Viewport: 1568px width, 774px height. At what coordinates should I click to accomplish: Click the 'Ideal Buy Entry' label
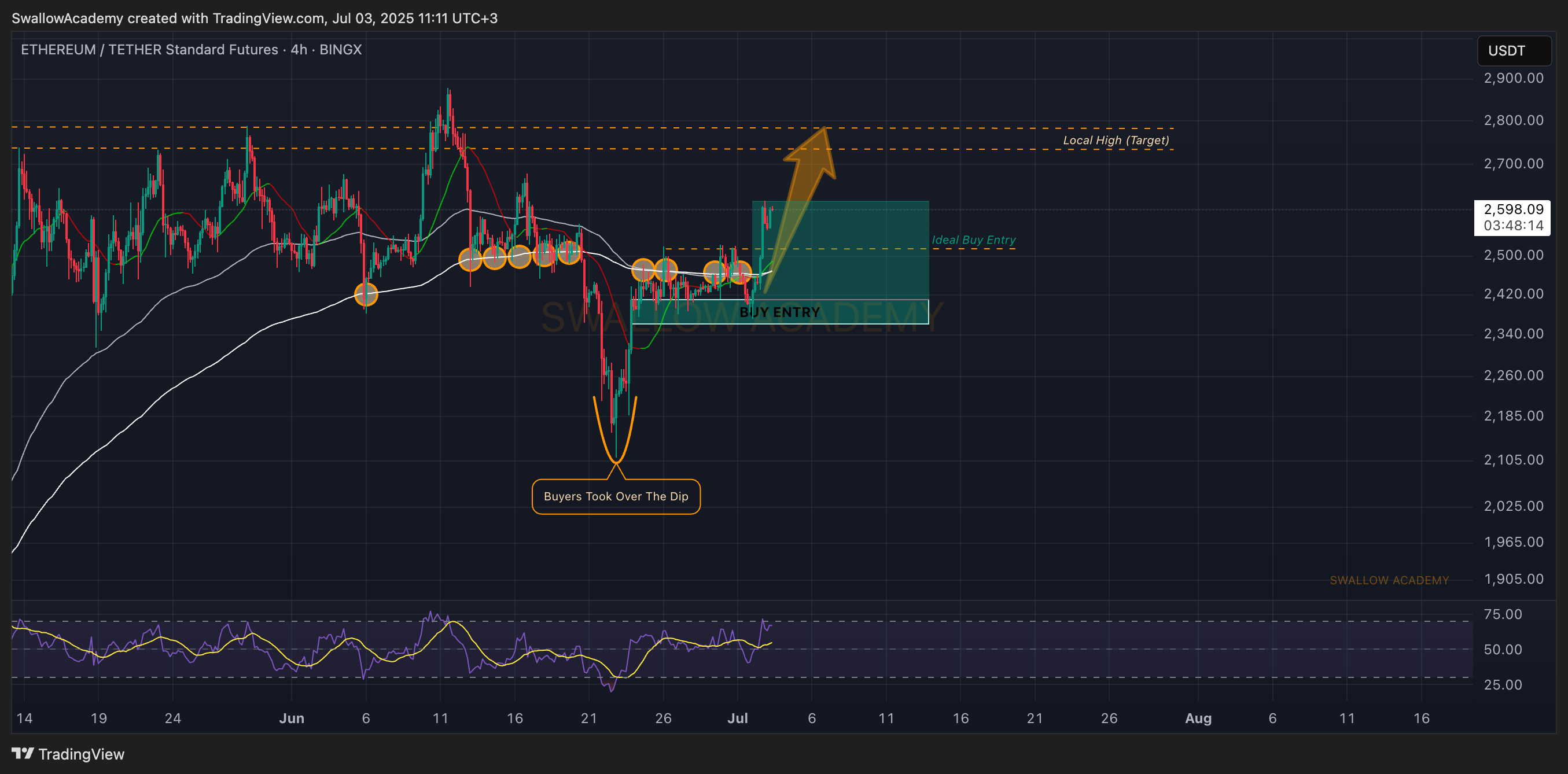point(973,239)
